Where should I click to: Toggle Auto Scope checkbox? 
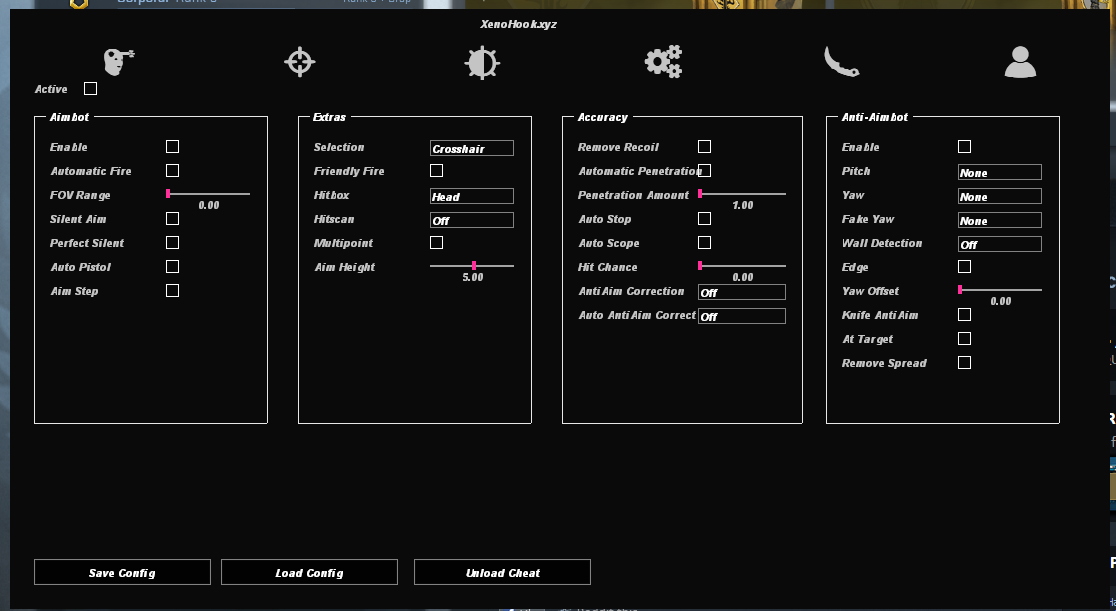[x=704, y=242]
